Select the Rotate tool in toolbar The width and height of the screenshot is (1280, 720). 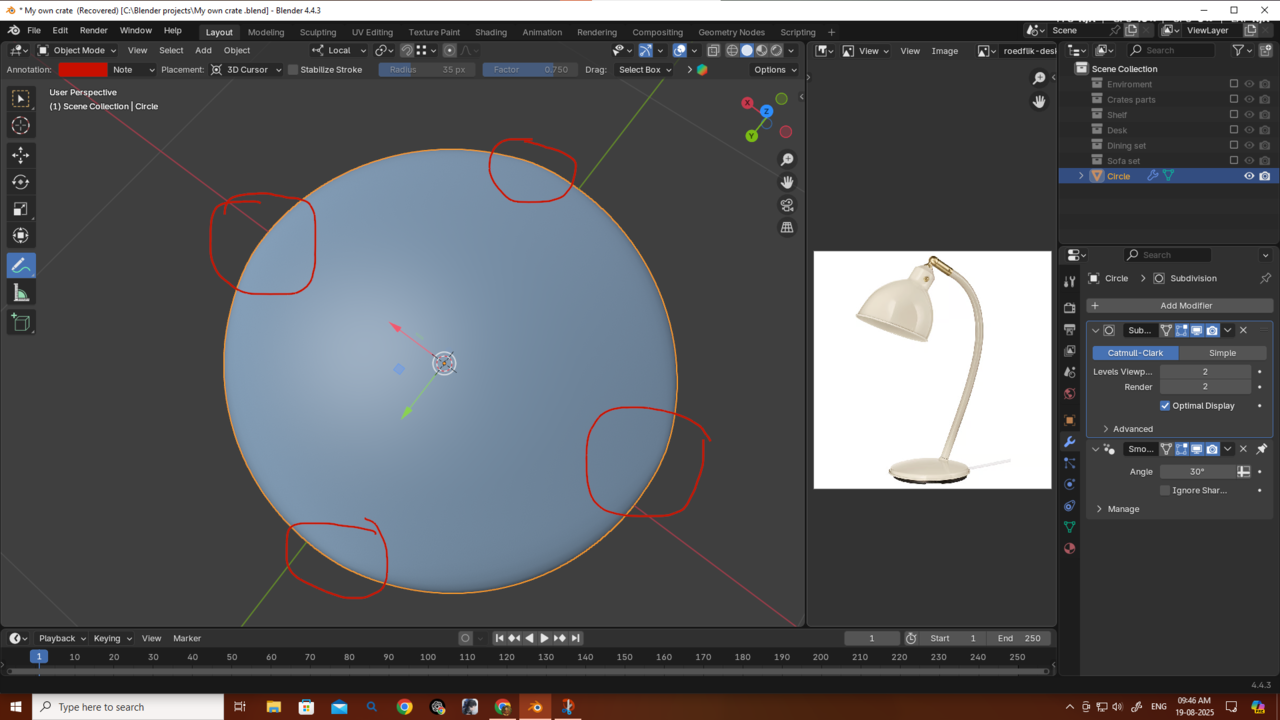[21, 182]
